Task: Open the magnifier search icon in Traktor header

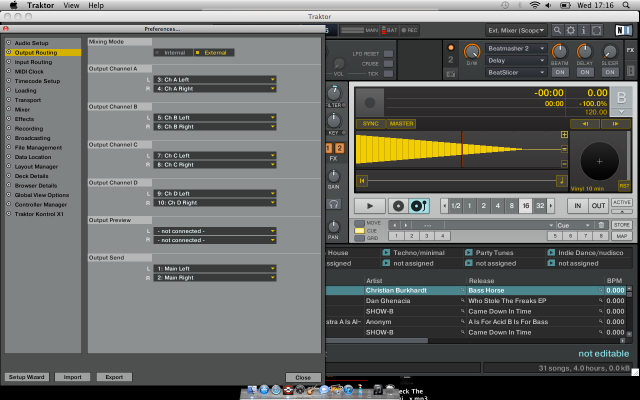Action: coord(557,30)
